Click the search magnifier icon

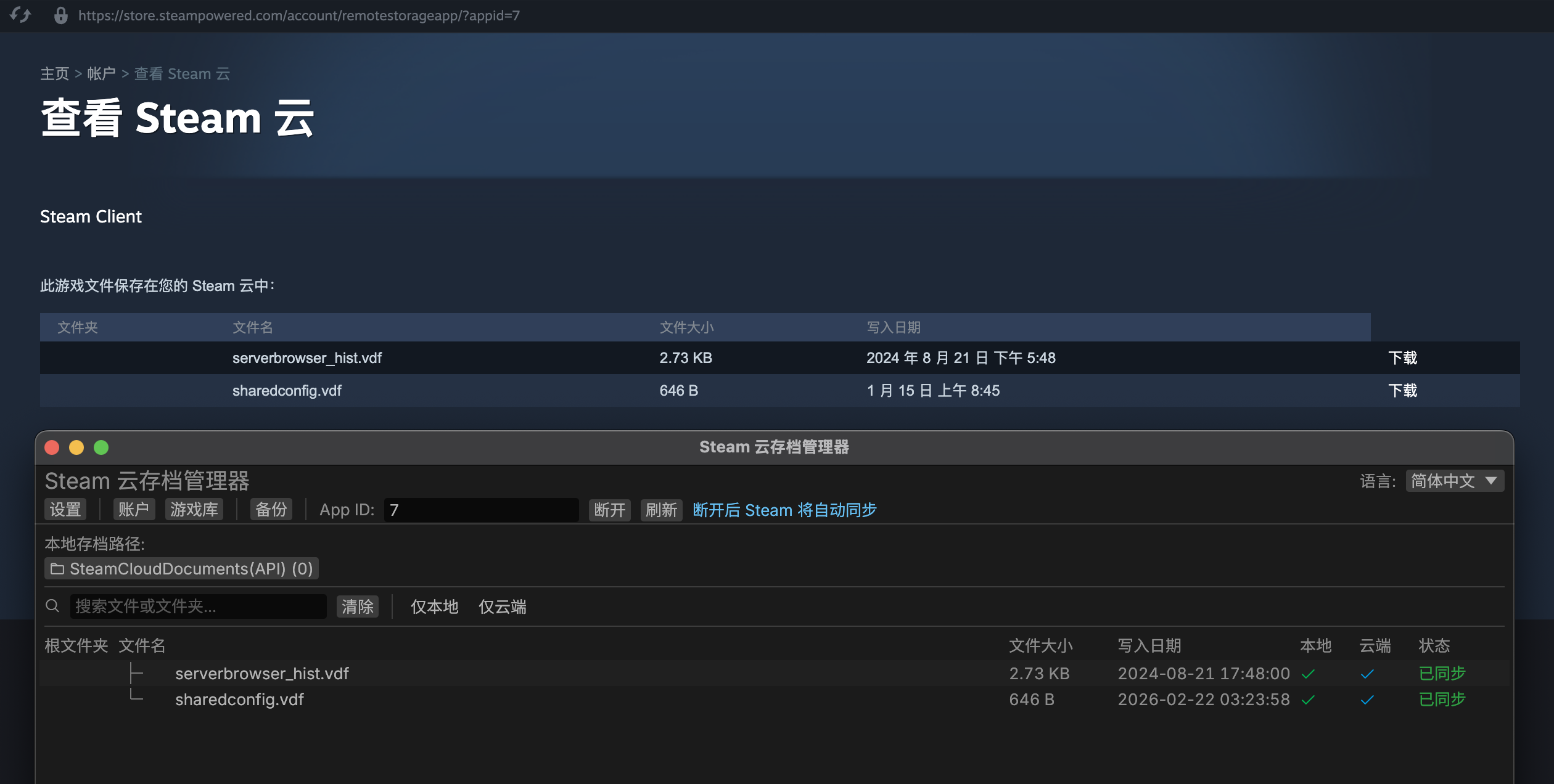click(x=53, y=606)
